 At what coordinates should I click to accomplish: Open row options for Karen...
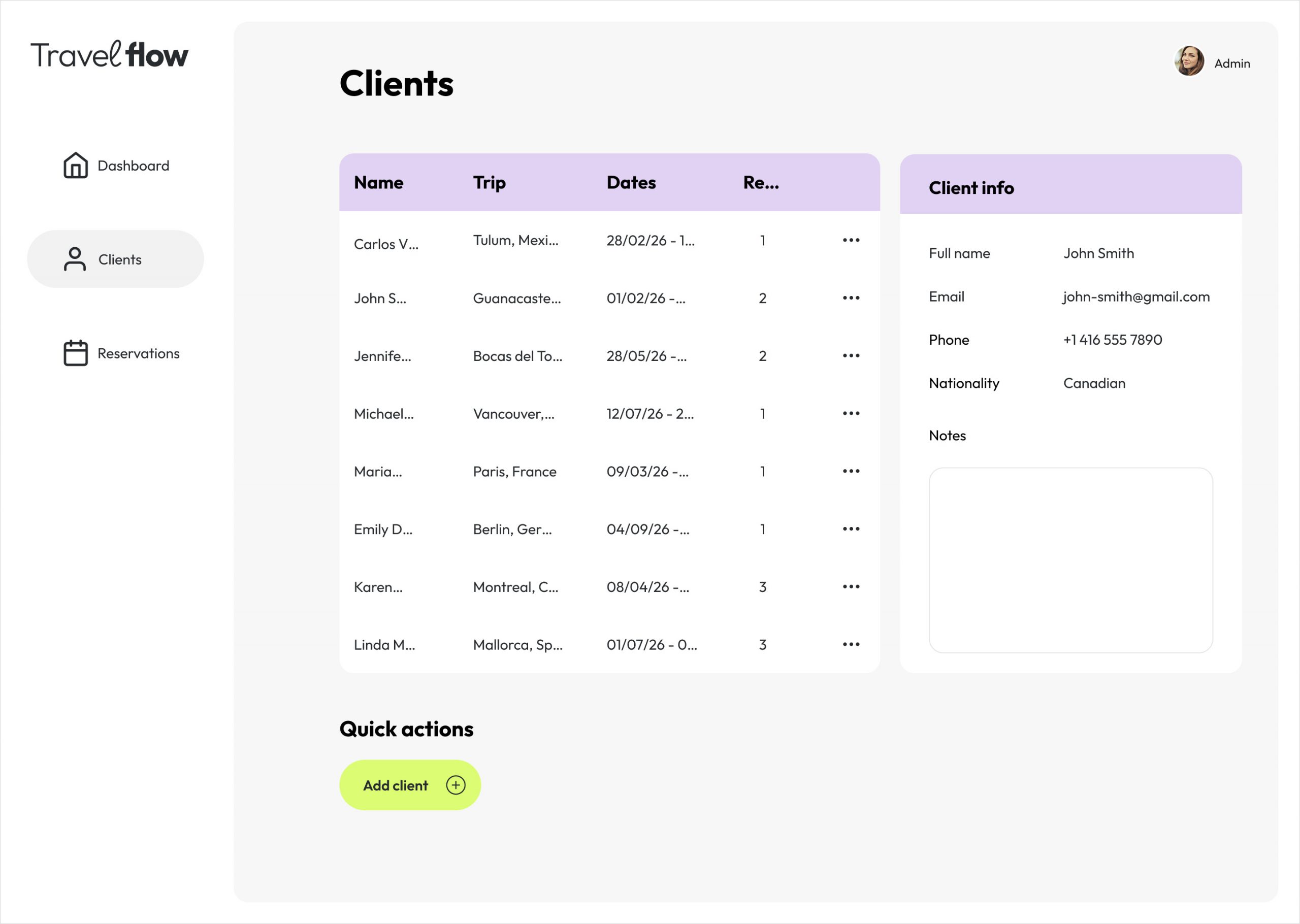pyautogui.click(x=851, y=586)
